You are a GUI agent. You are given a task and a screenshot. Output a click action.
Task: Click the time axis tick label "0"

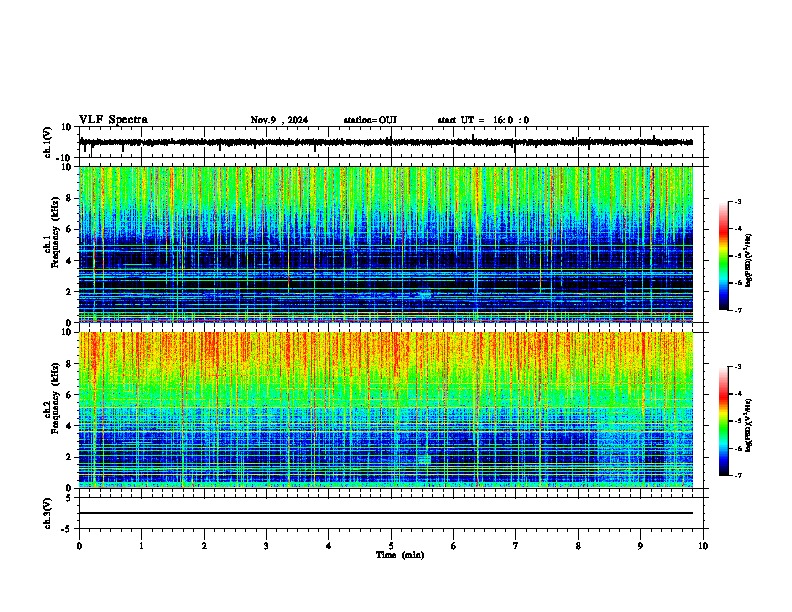tap(79, 546)
